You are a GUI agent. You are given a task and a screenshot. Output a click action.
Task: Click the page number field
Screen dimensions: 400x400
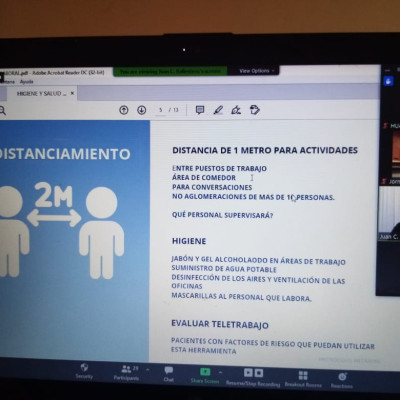point(161,110)
